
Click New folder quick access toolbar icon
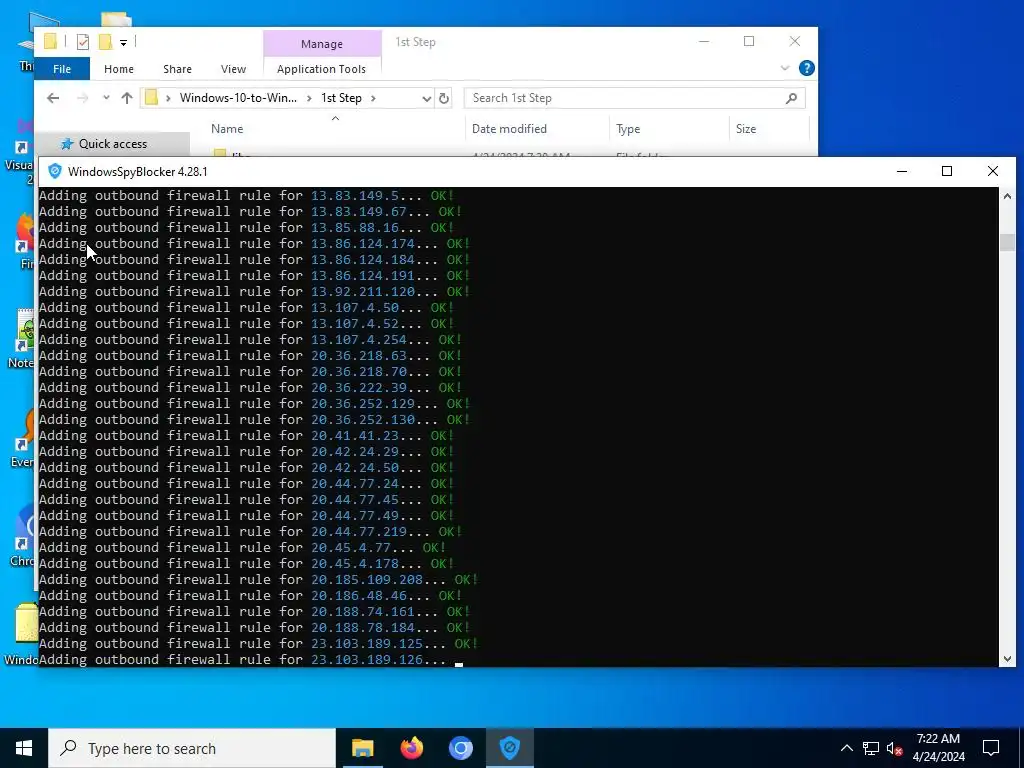click(x=105, y=42)
